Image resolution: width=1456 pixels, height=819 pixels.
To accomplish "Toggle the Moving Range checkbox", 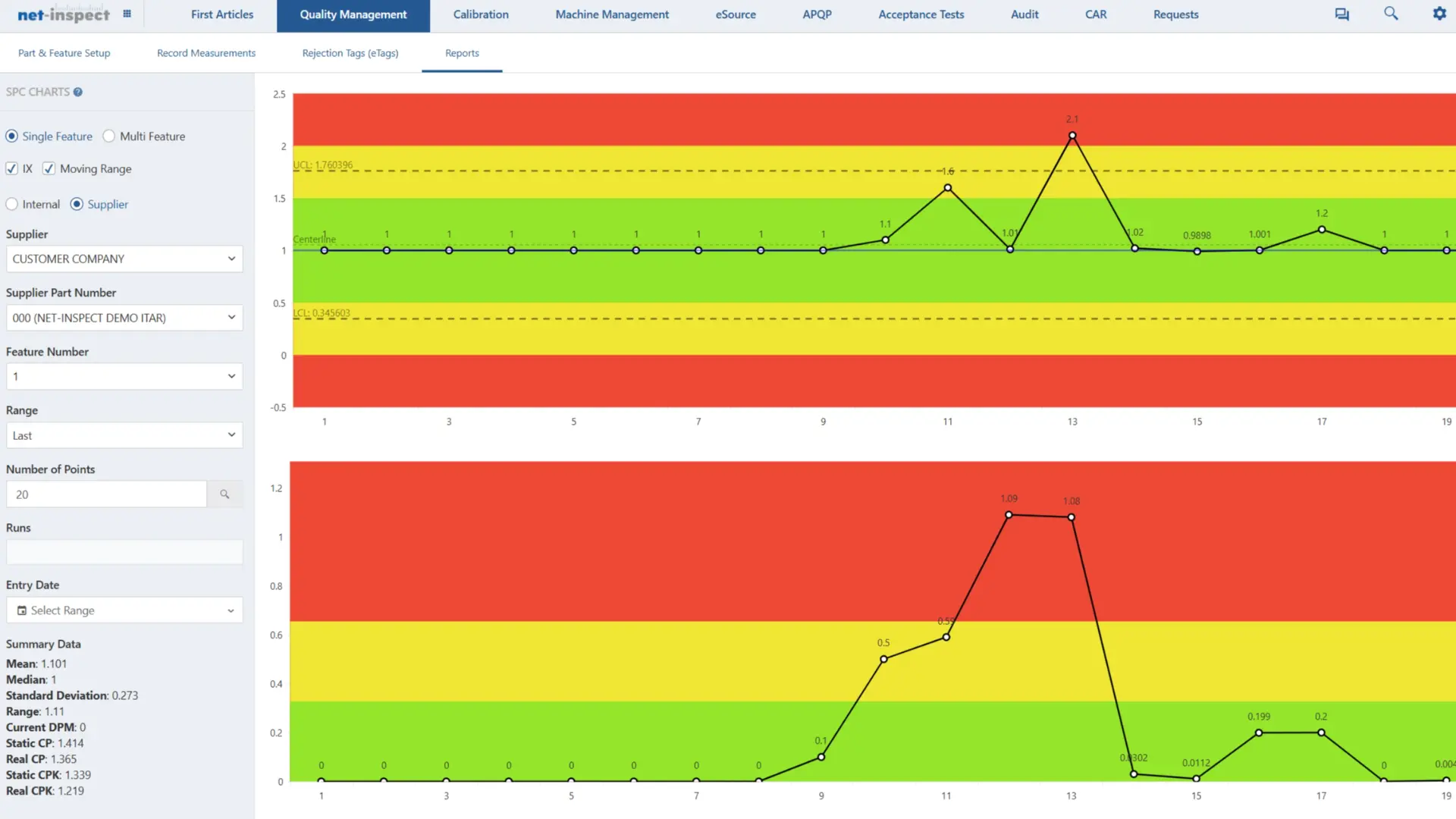I will click(49, 168).
